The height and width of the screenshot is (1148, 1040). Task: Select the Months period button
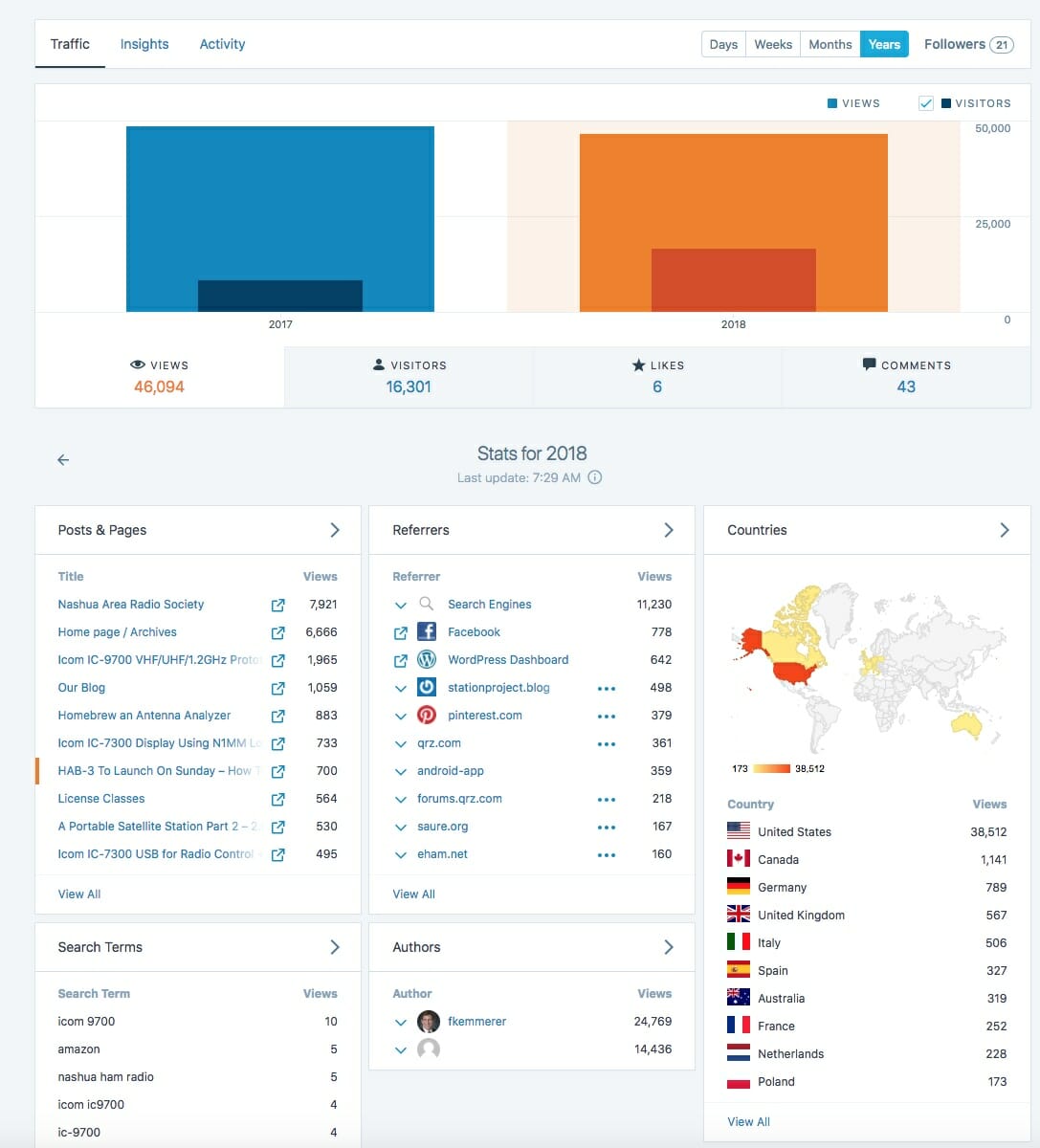830,44
